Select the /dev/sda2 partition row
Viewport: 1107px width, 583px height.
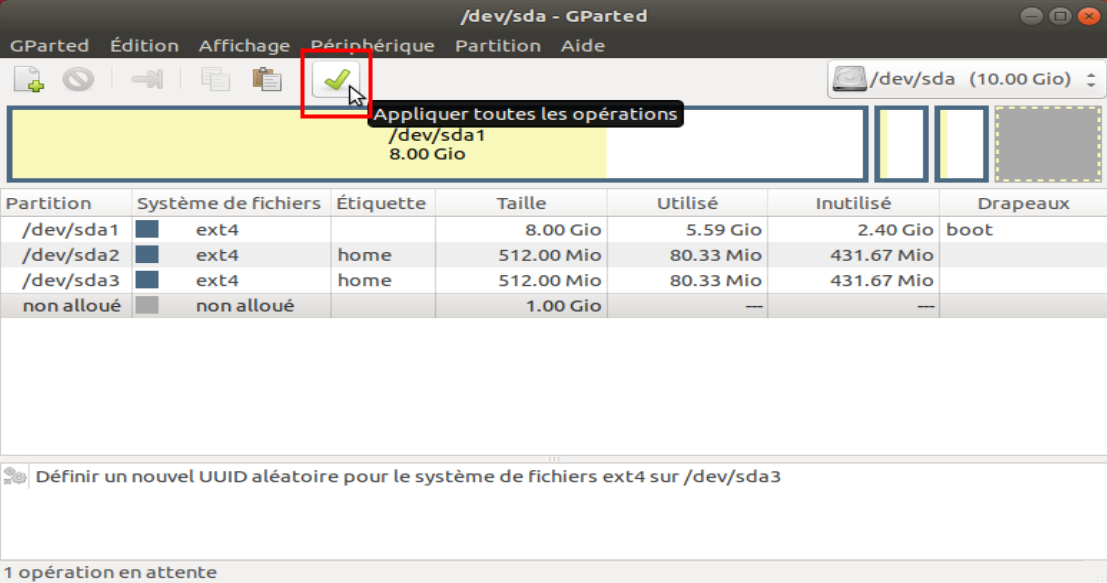pyautogui.click(x=70, y=255)
